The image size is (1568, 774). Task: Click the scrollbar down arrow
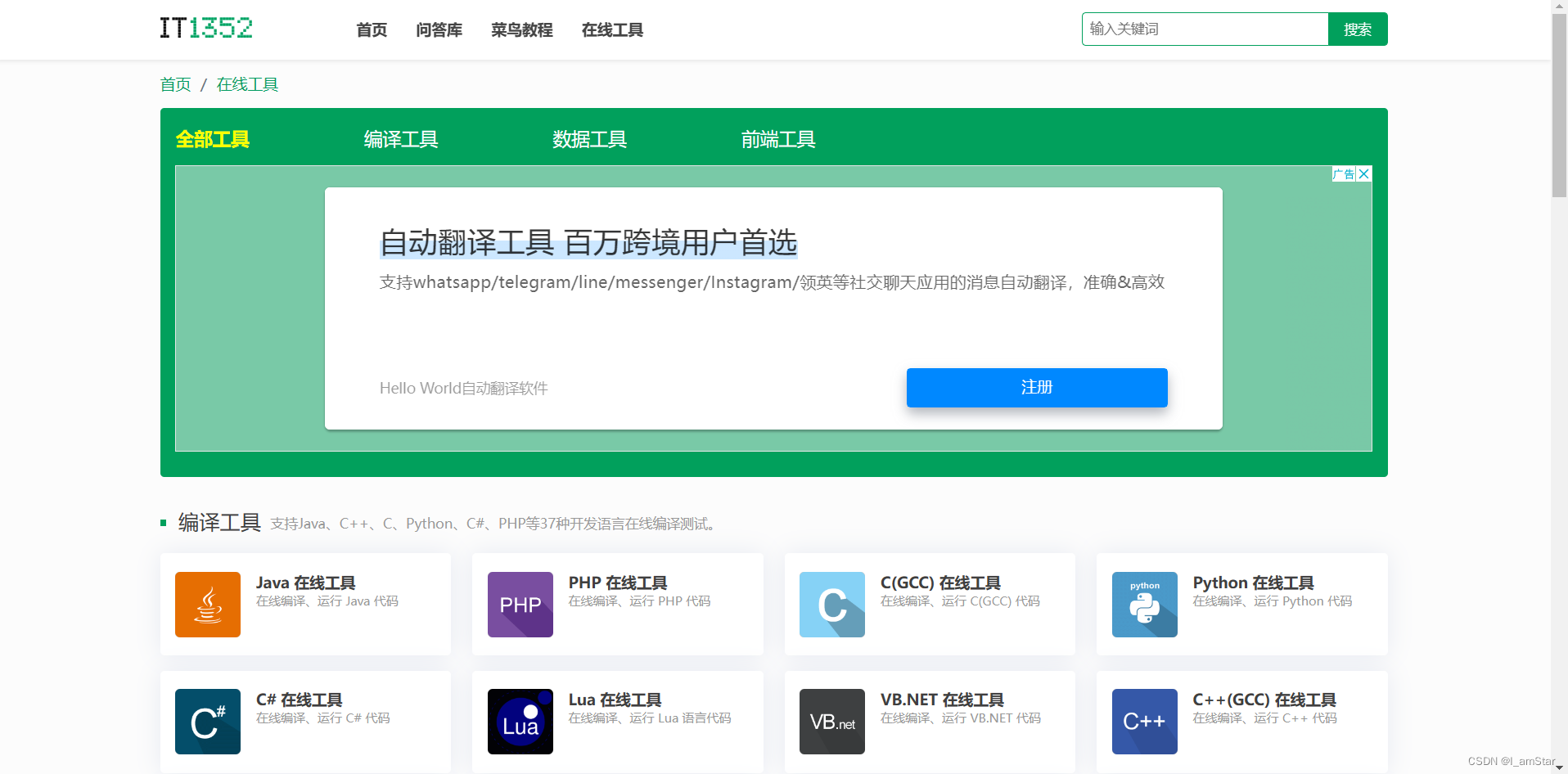coord(1559,767)
